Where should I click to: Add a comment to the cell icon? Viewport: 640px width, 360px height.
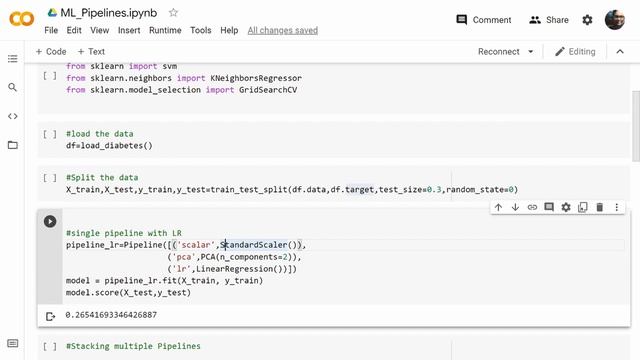point(549,207)
